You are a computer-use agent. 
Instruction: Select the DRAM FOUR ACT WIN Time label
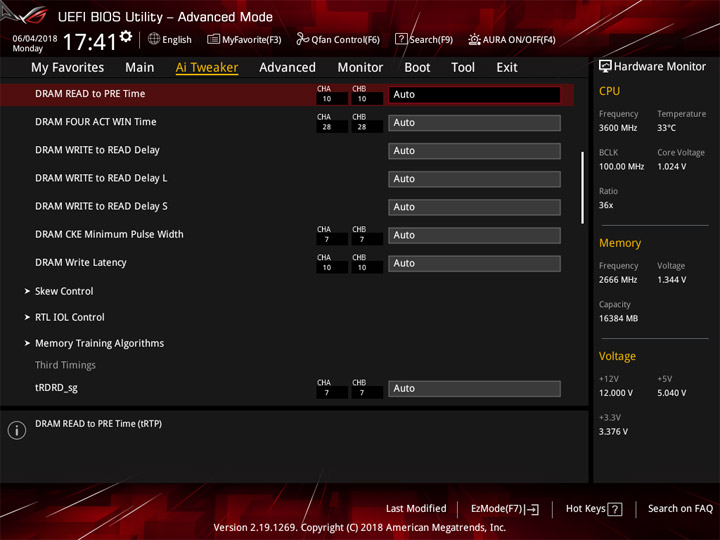(x=96, y=122)
